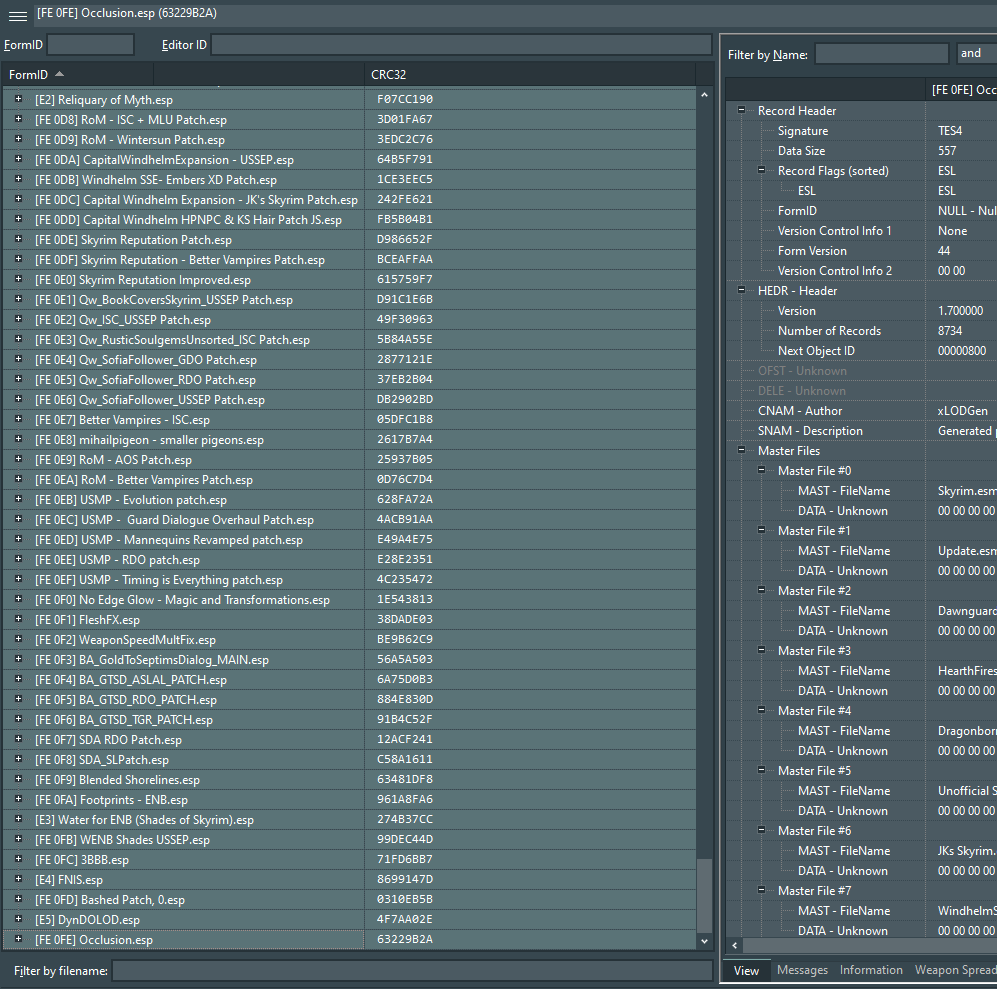Select the Form Version row
This screenshot has width=997, height=989.
point(862,251)
